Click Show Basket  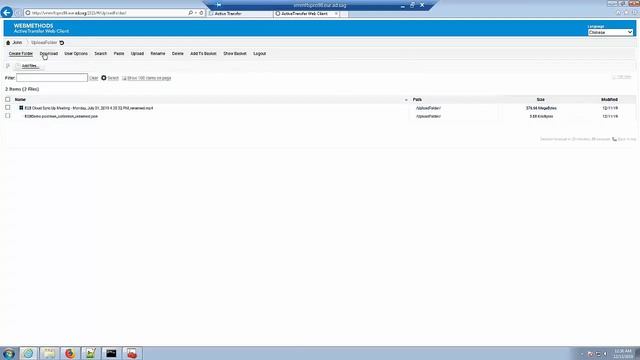coord(235,53)
